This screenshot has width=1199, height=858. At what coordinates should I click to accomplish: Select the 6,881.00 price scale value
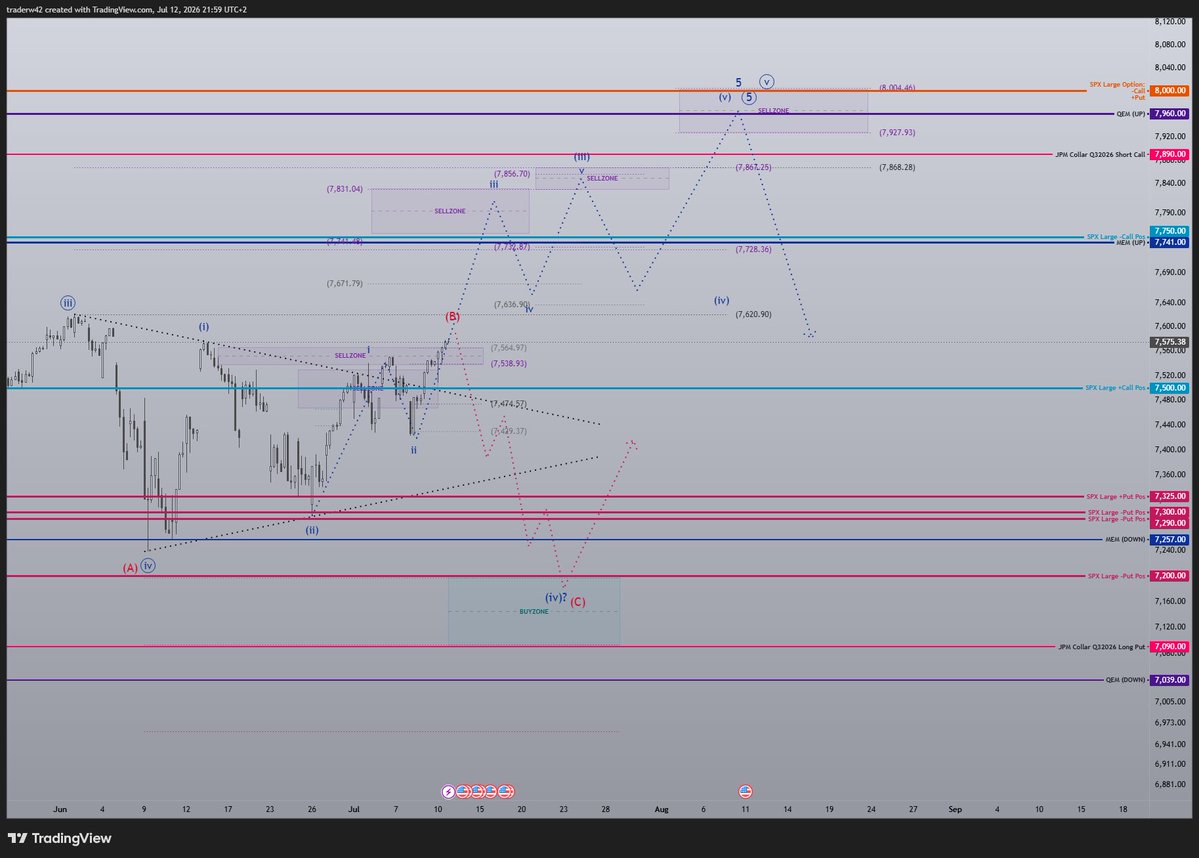click(x=1170, y=785)
